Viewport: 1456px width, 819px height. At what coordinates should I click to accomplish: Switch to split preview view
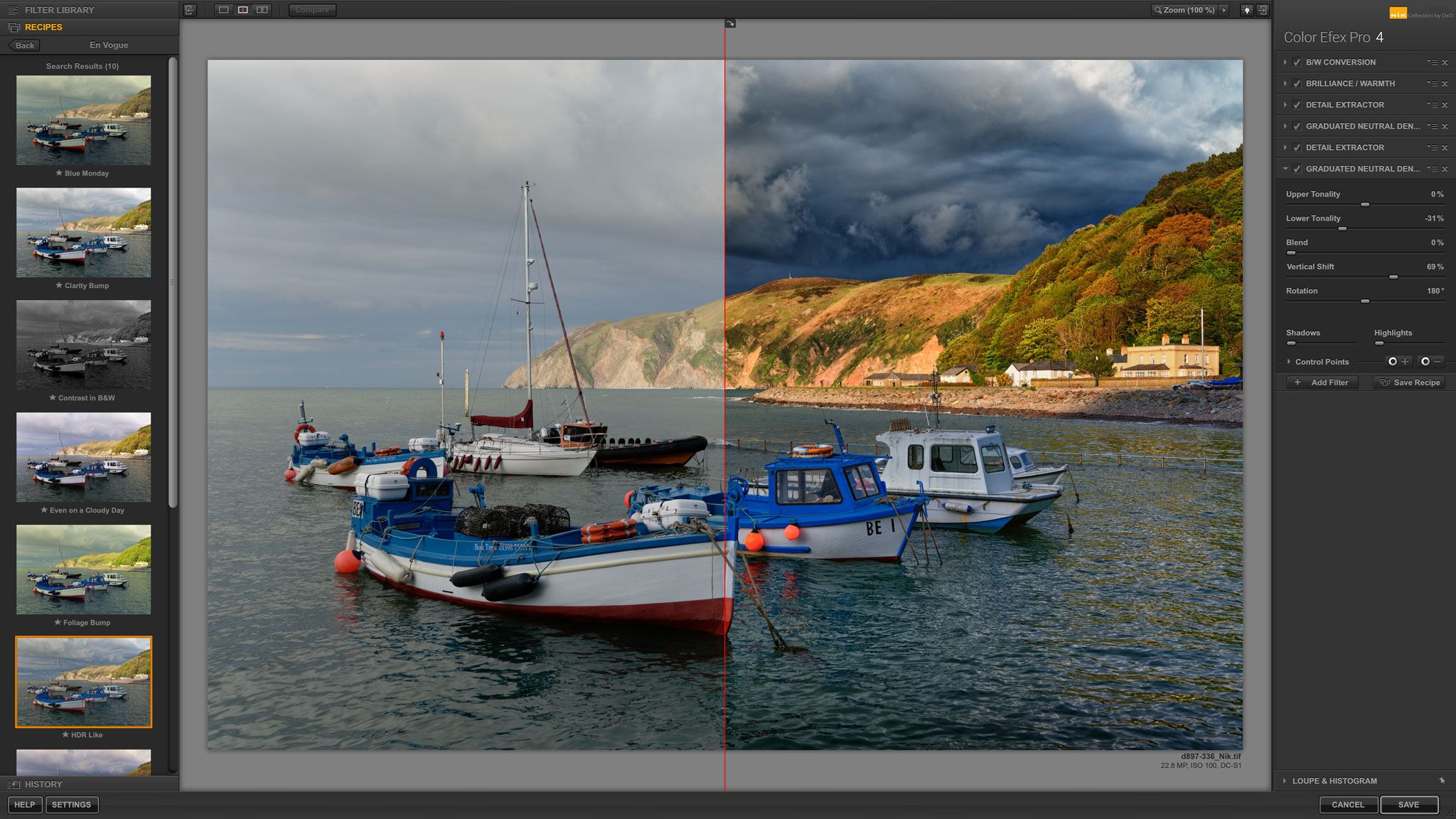[x=243, y=10]
